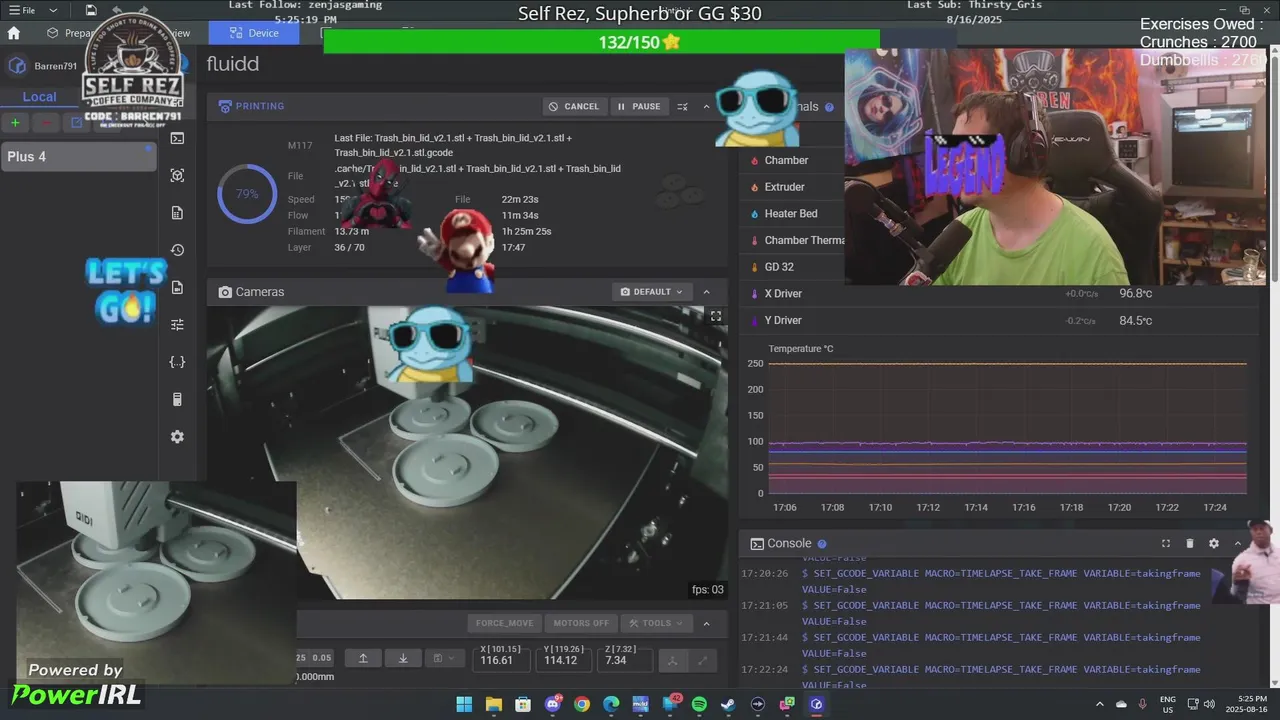The image size is (1280, 720).
Task: Click the temperature chart area
Action: tap(1007, 427)
